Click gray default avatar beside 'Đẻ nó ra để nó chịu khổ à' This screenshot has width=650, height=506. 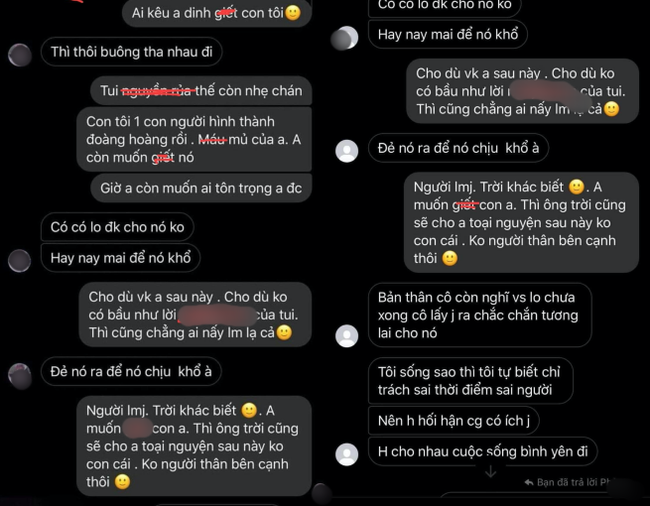pos(347,151)
